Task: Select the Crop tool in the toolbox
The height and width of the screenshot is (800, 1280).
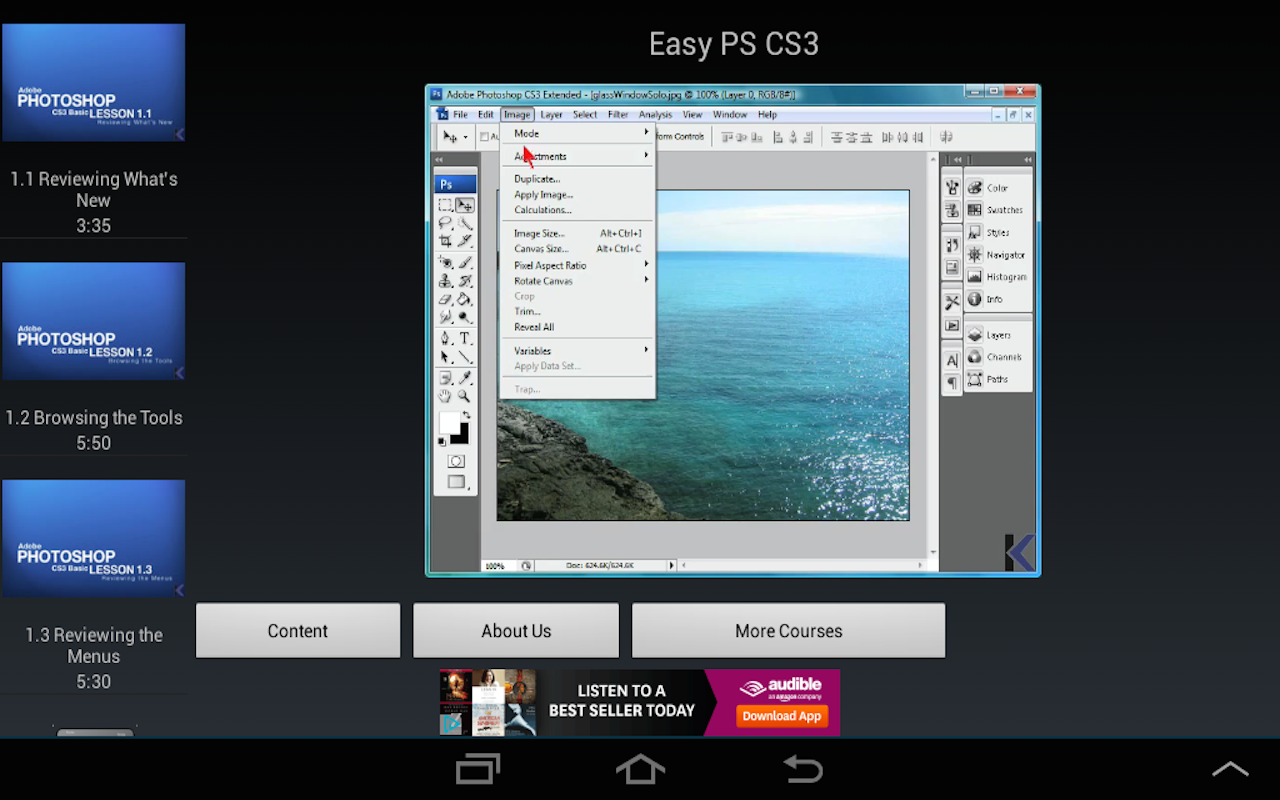Action: (x=446, y=241)
